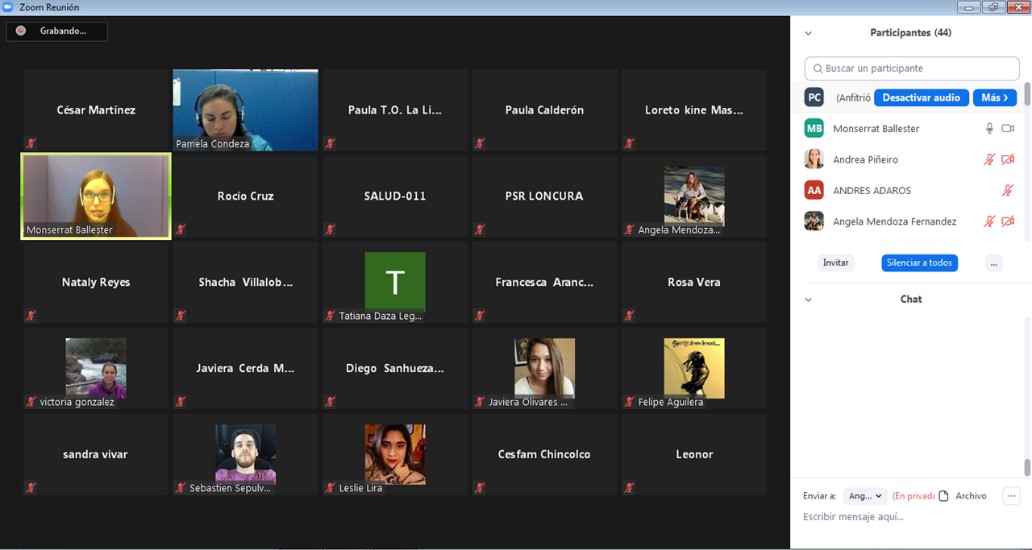Click the Archivo file icon in chat
Image resolution: width=1032 pixels, height=550 pixels.
tap(943, 496)
